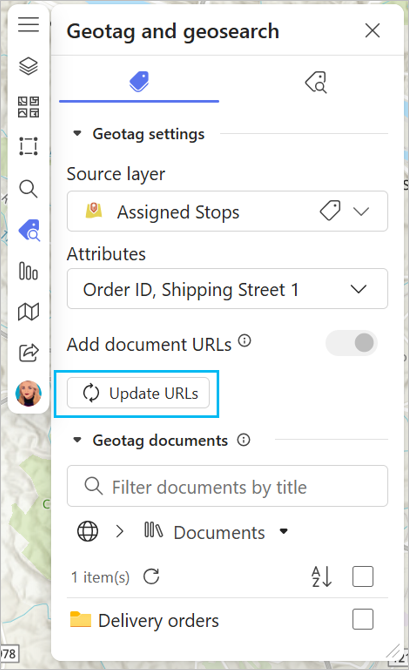Open the Search tool in the sidebar
The height and width of the screenshot is (670, 409).
28,188
